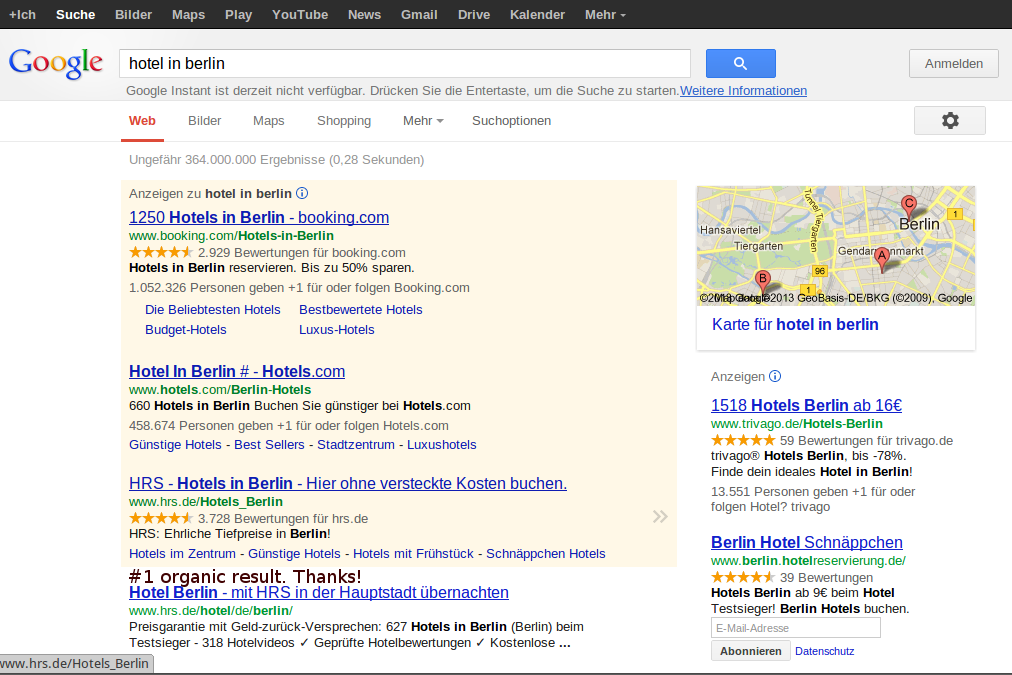Expand the Mehr dropdown in top black bar
The image size is (1012, 675).
point(605,15)
